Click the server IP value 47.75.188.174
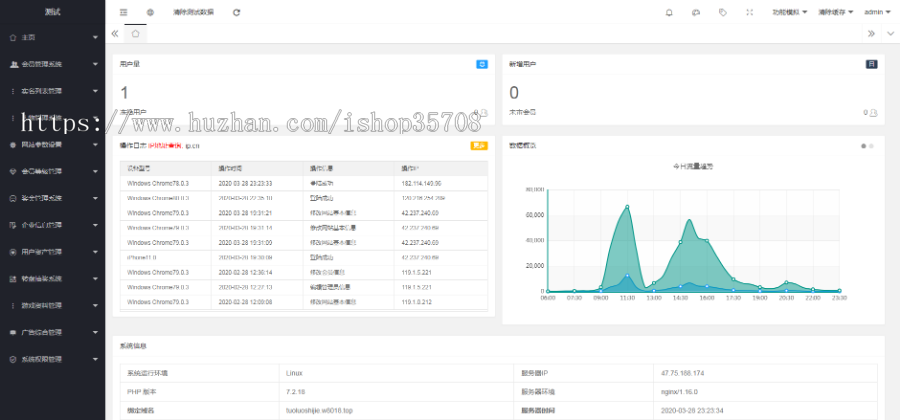 682,373
